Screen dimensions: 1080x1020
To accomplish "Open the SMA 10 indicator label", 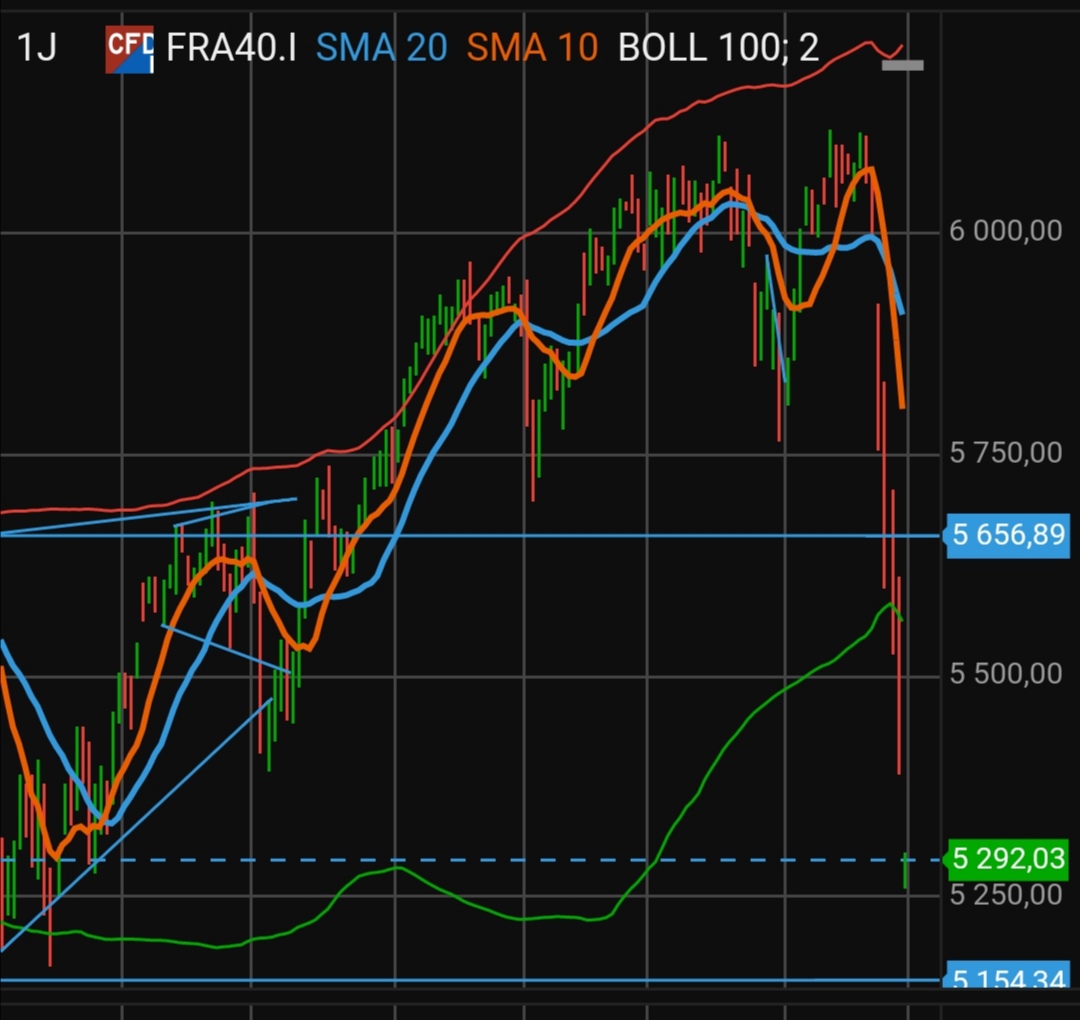I will coord(532,48).
